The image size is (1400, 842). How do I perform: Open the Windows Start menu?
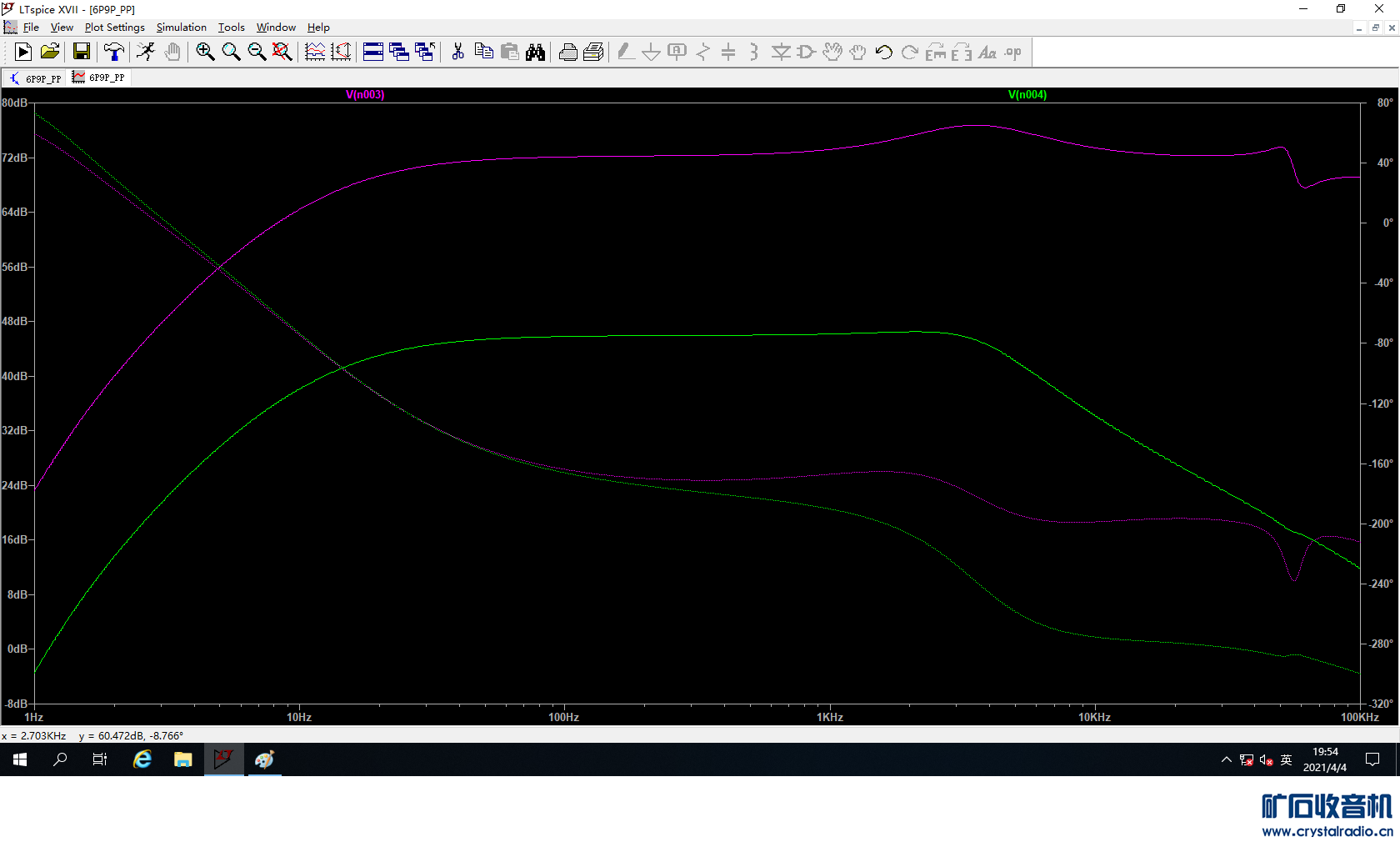pos(20,759)
